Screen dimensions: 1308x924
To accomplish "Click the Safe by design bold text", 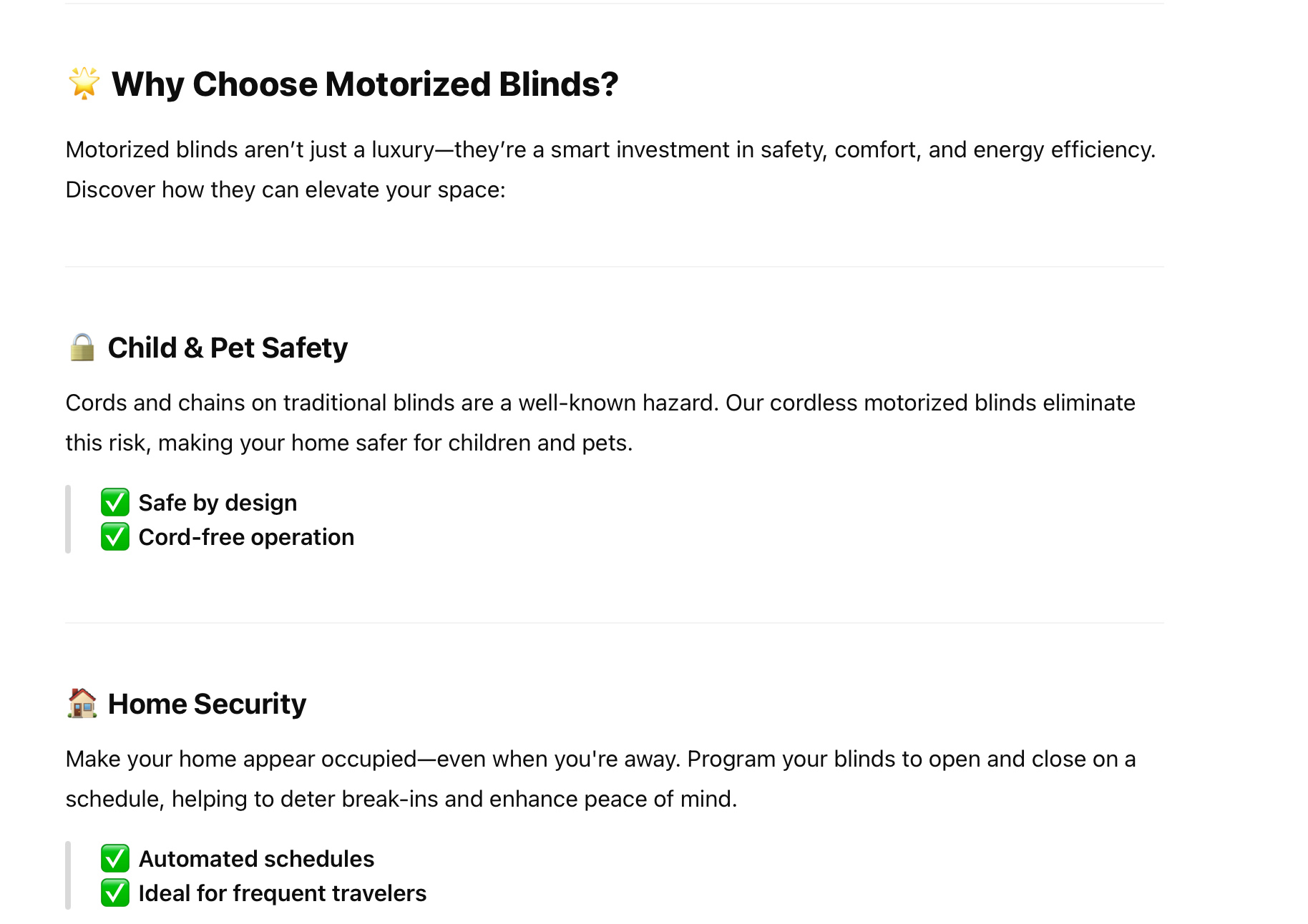I will click(218, 503).
